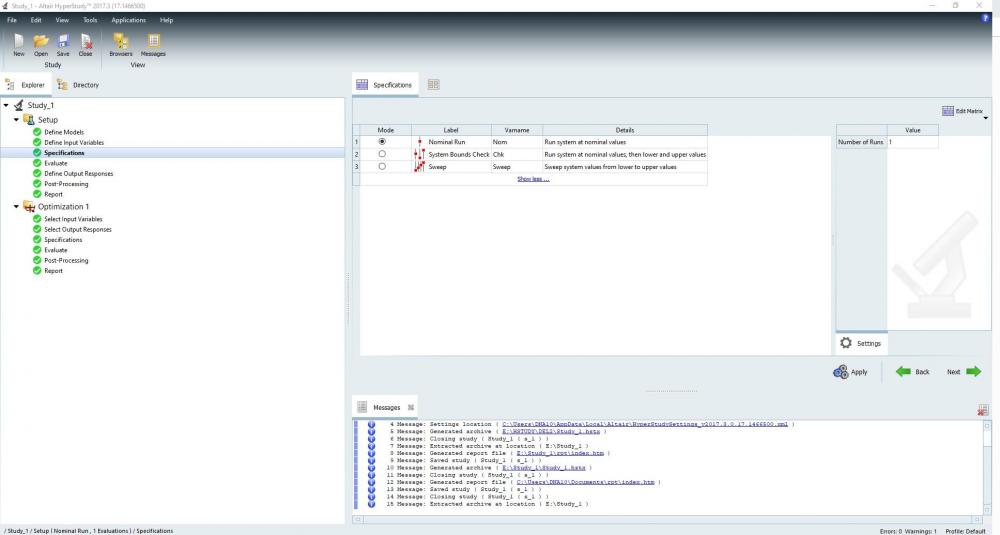
Task: Open the Tools menu
Action: coord(90,20)
